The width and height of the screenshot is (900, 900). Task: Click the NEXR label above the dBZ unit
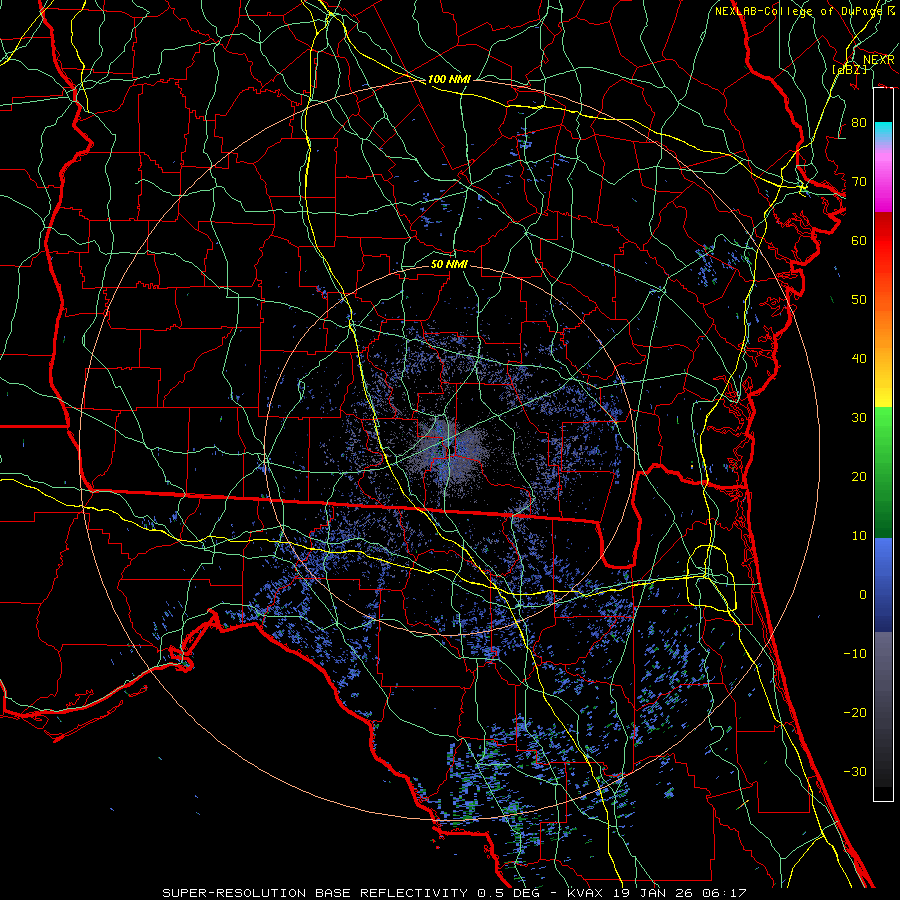[878, 60]
